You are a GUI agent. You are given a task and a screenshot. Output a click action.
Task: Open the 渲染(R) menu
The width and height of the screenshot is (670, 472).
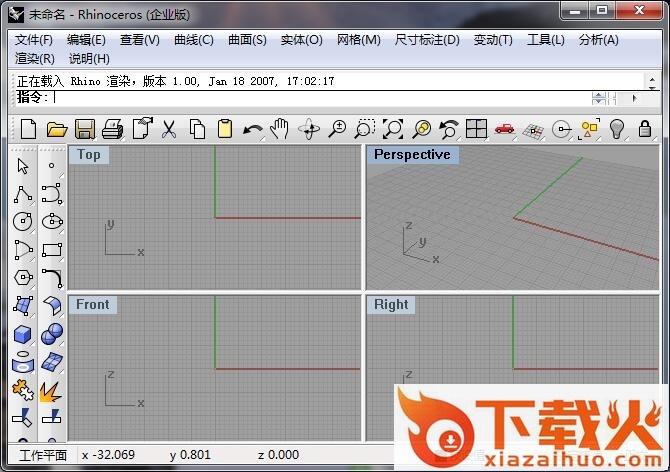(x=35, y=59)
